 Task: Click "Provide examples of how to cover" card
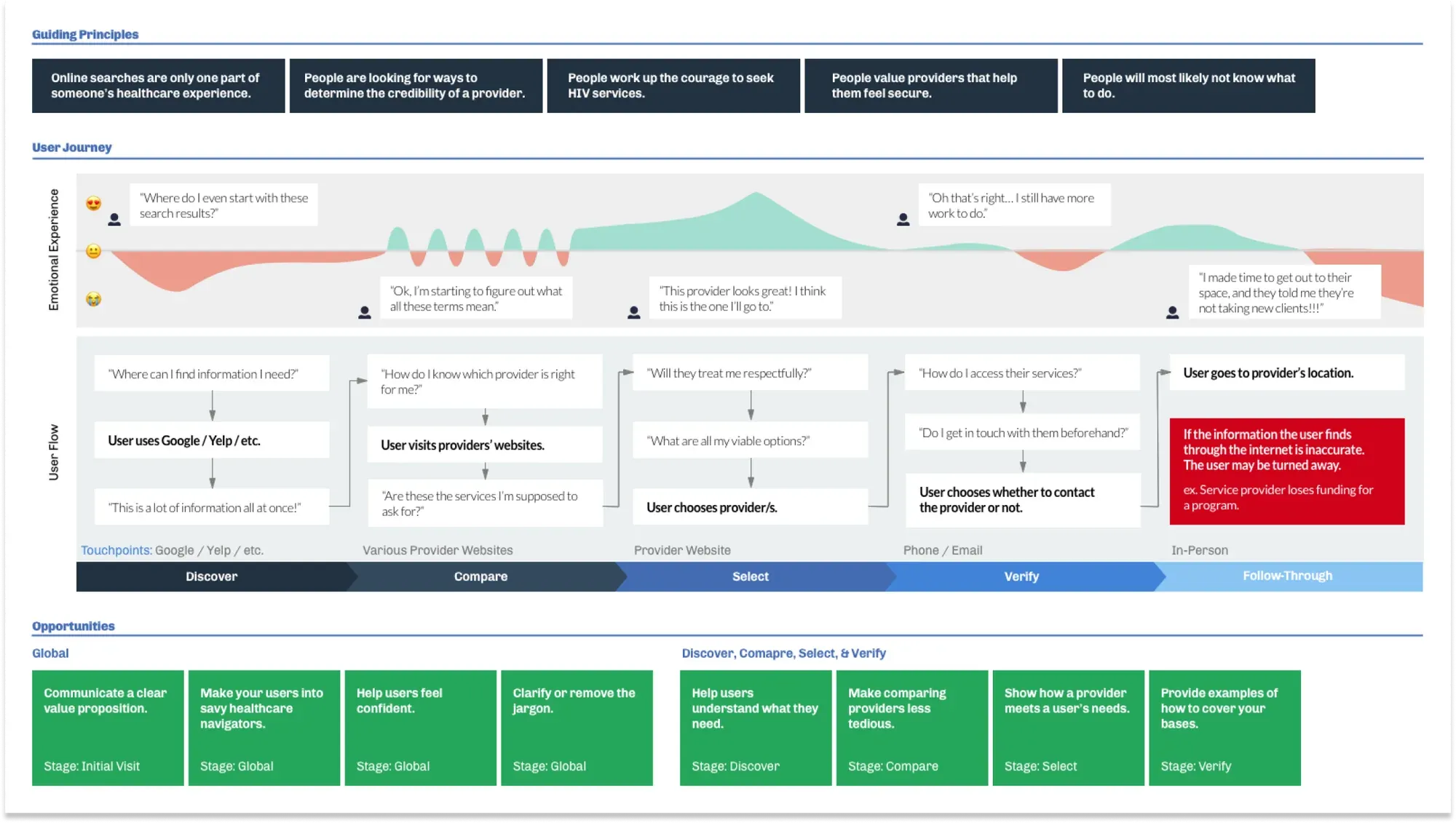click(x=1224, y=728)
